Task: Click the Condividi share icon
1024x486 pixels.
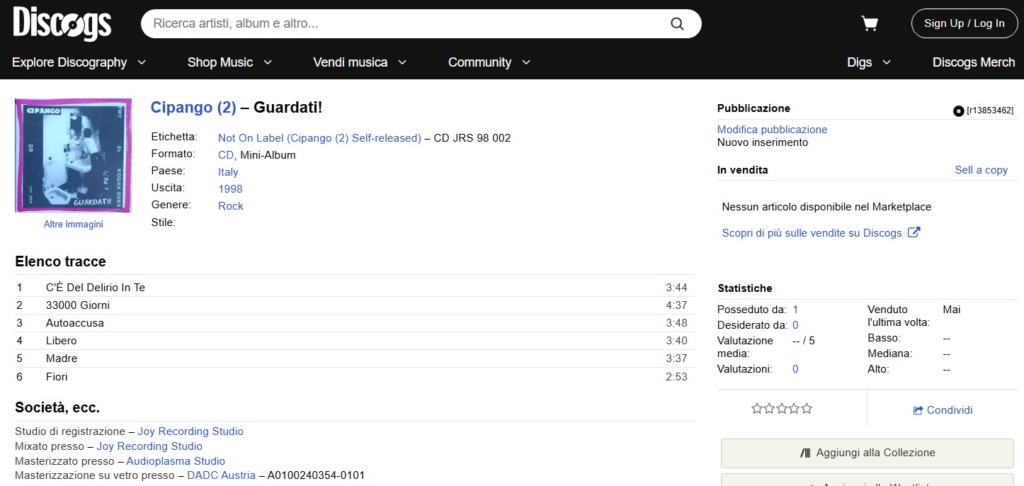Action: coord(918,410)
